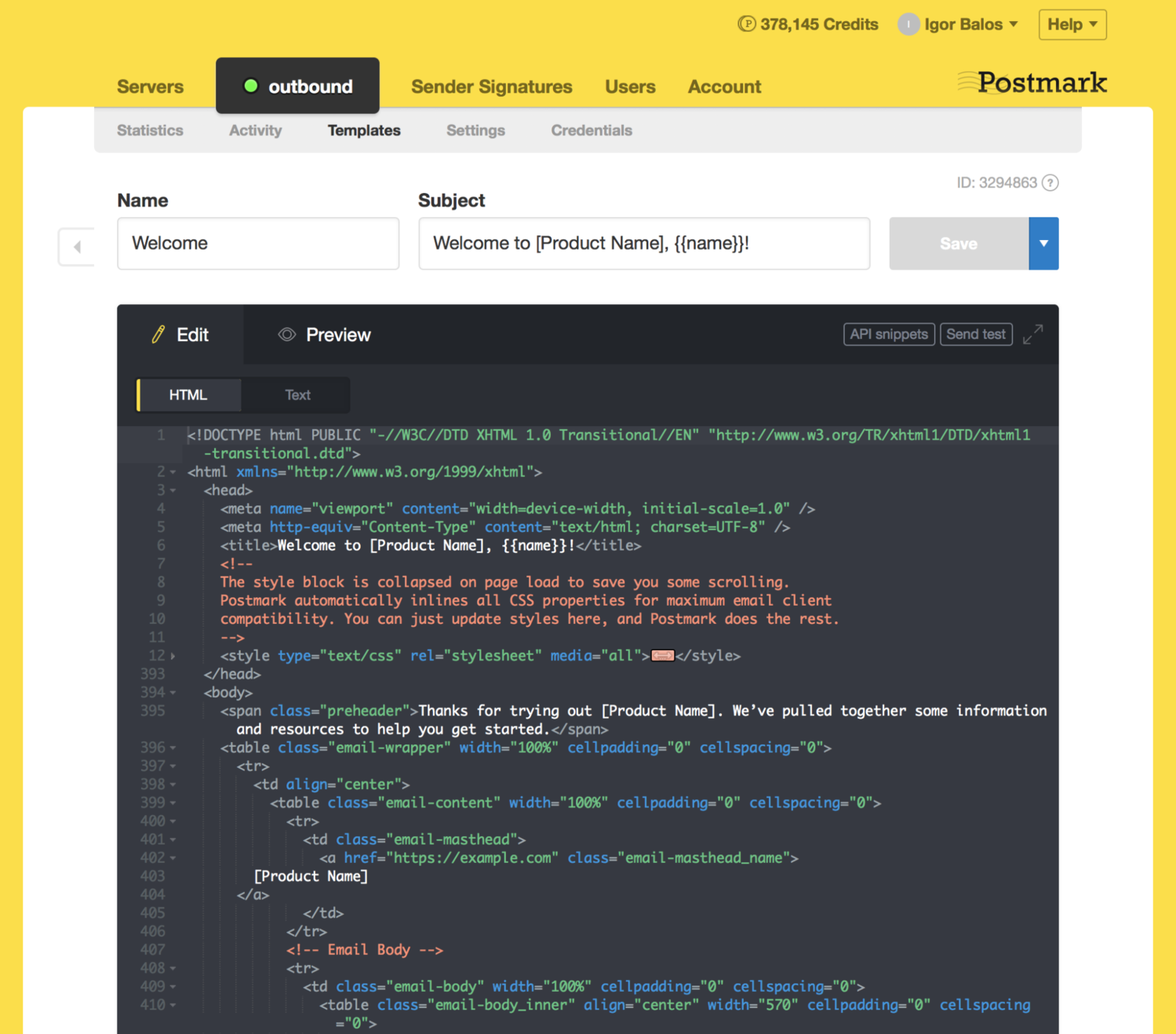This screenshot has width=1176, height=1034.
Task: Click the Igor Balos avatar icon
Action: pyautogui.click(x=908, y=24)
